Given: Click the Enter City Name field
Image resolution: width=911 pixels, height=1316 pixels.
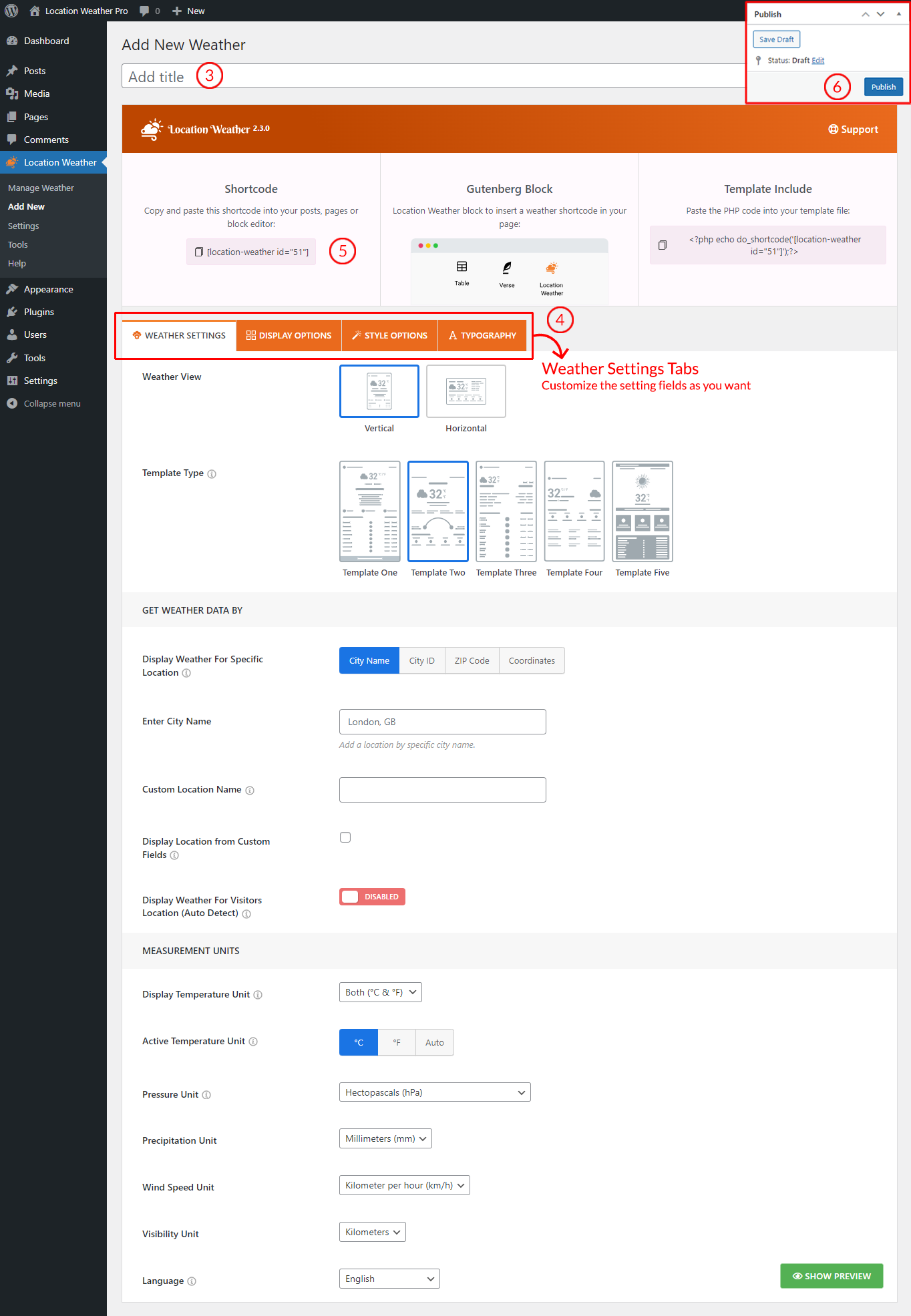Looking at the screenshot, I should (x=442, y=722).
